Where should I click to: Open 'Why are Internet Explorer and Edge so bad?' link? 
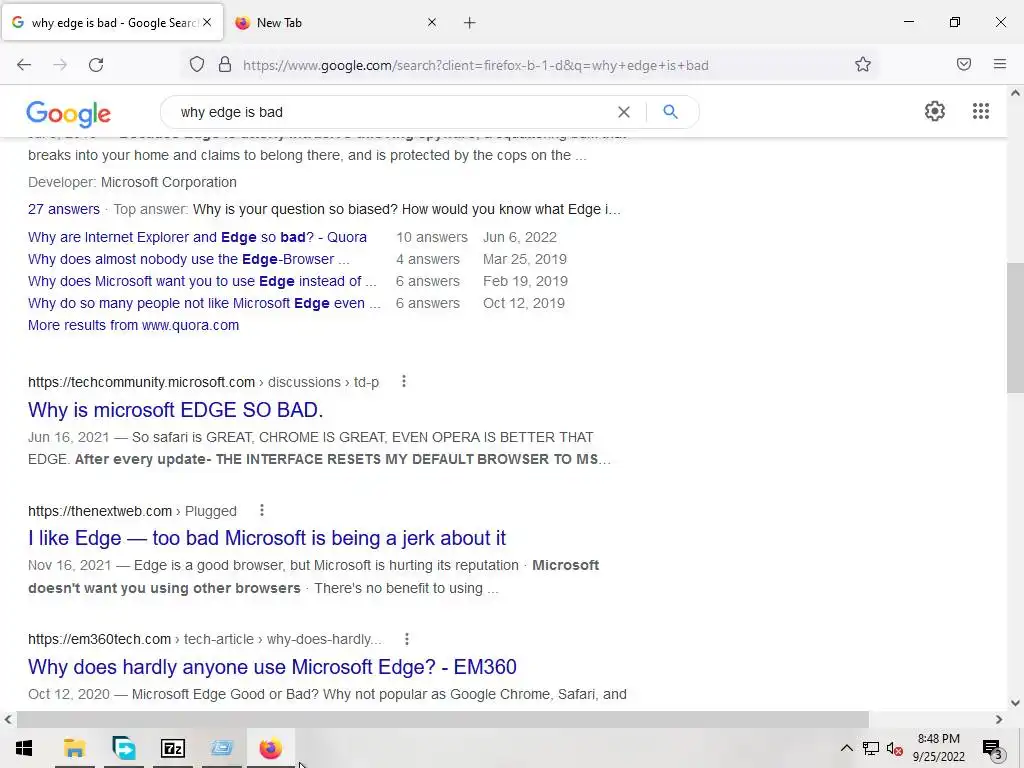[197, 237]
